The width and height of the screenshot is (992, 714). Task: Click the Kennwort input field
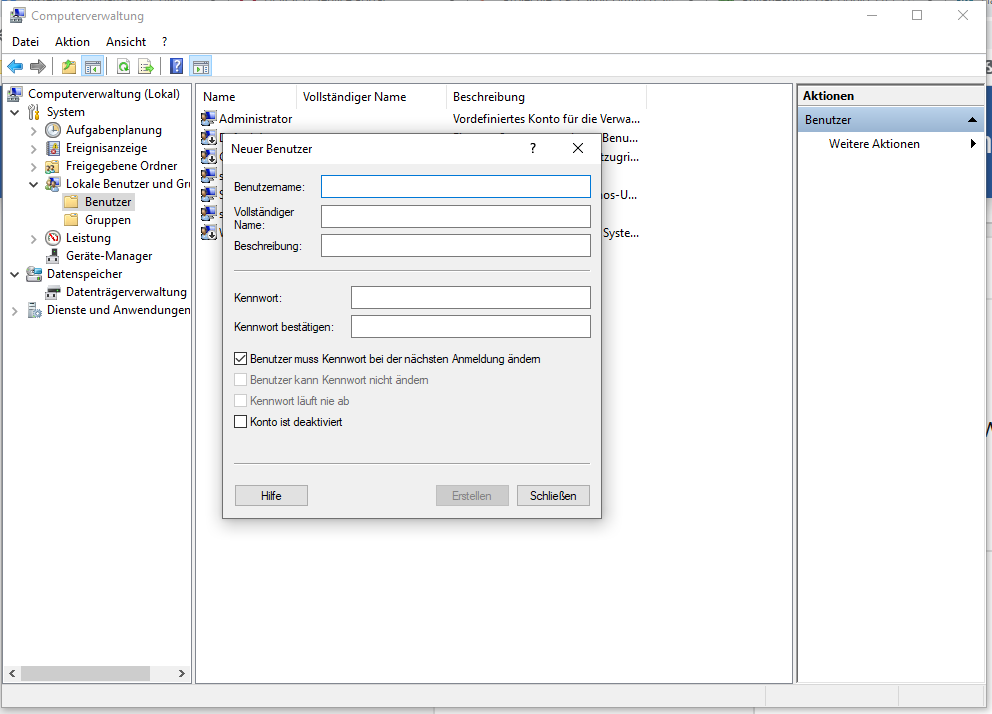coord(471,297)
